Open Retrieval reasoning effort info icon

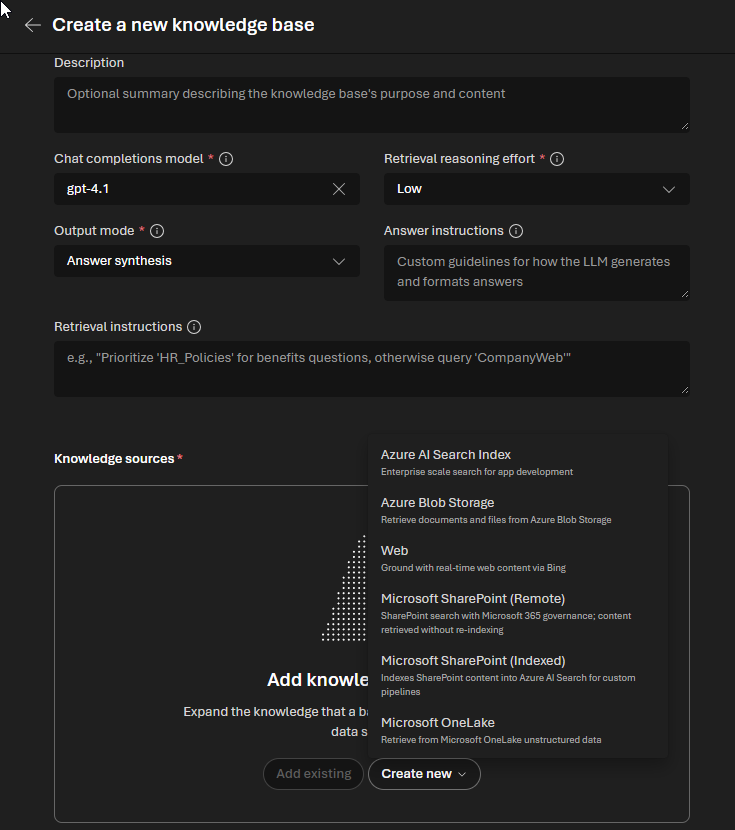point(557,159)
